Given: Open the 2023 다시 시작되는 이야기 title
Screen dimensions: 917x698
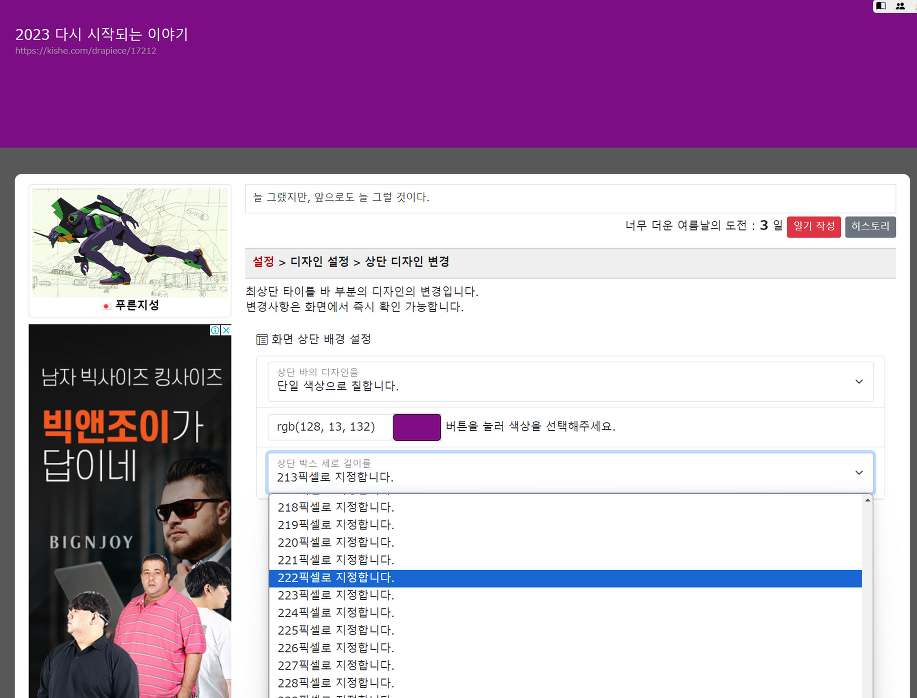Looking at the screenshot, I should [x=102, y=34].
